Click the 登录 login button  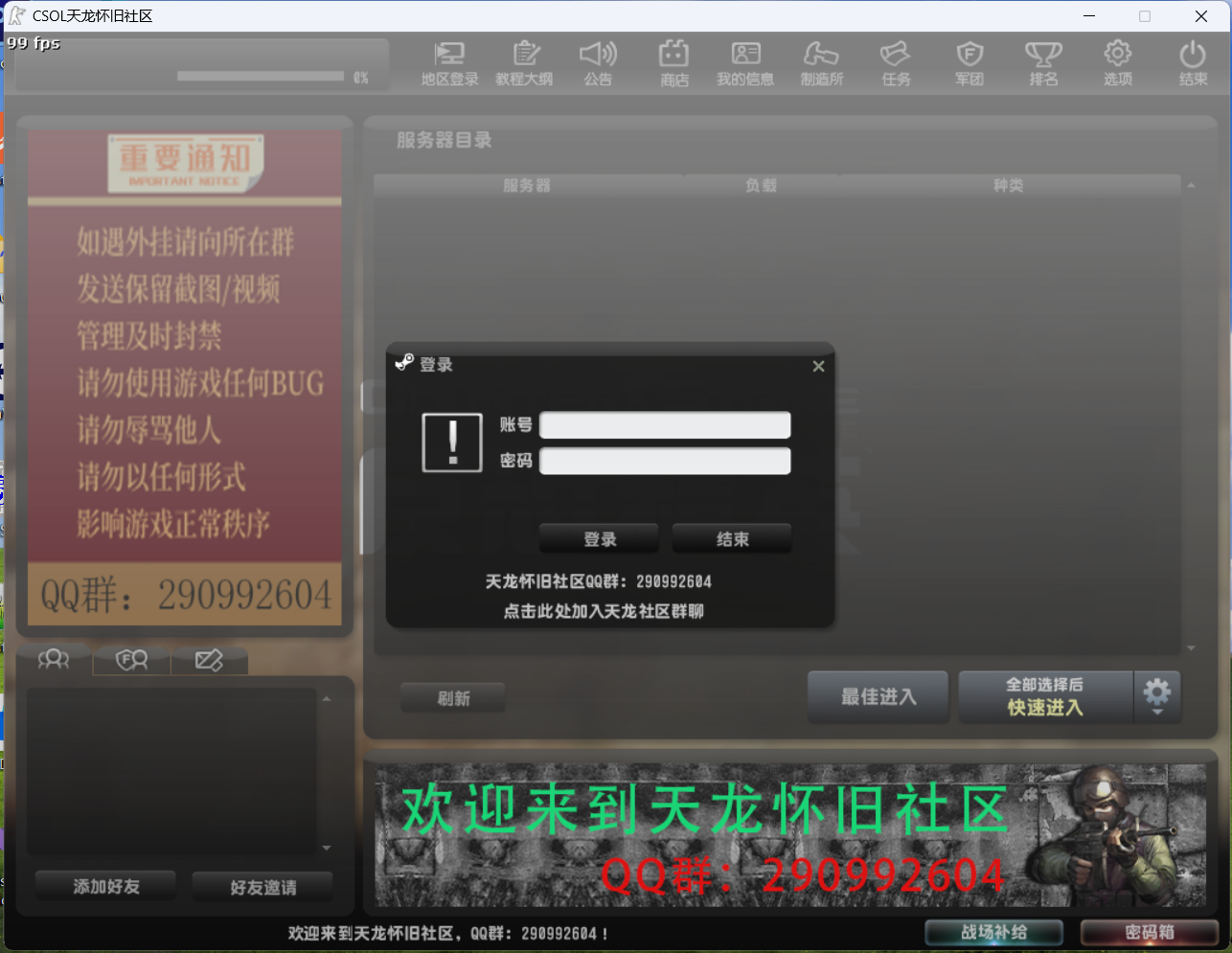coord(599,538)
